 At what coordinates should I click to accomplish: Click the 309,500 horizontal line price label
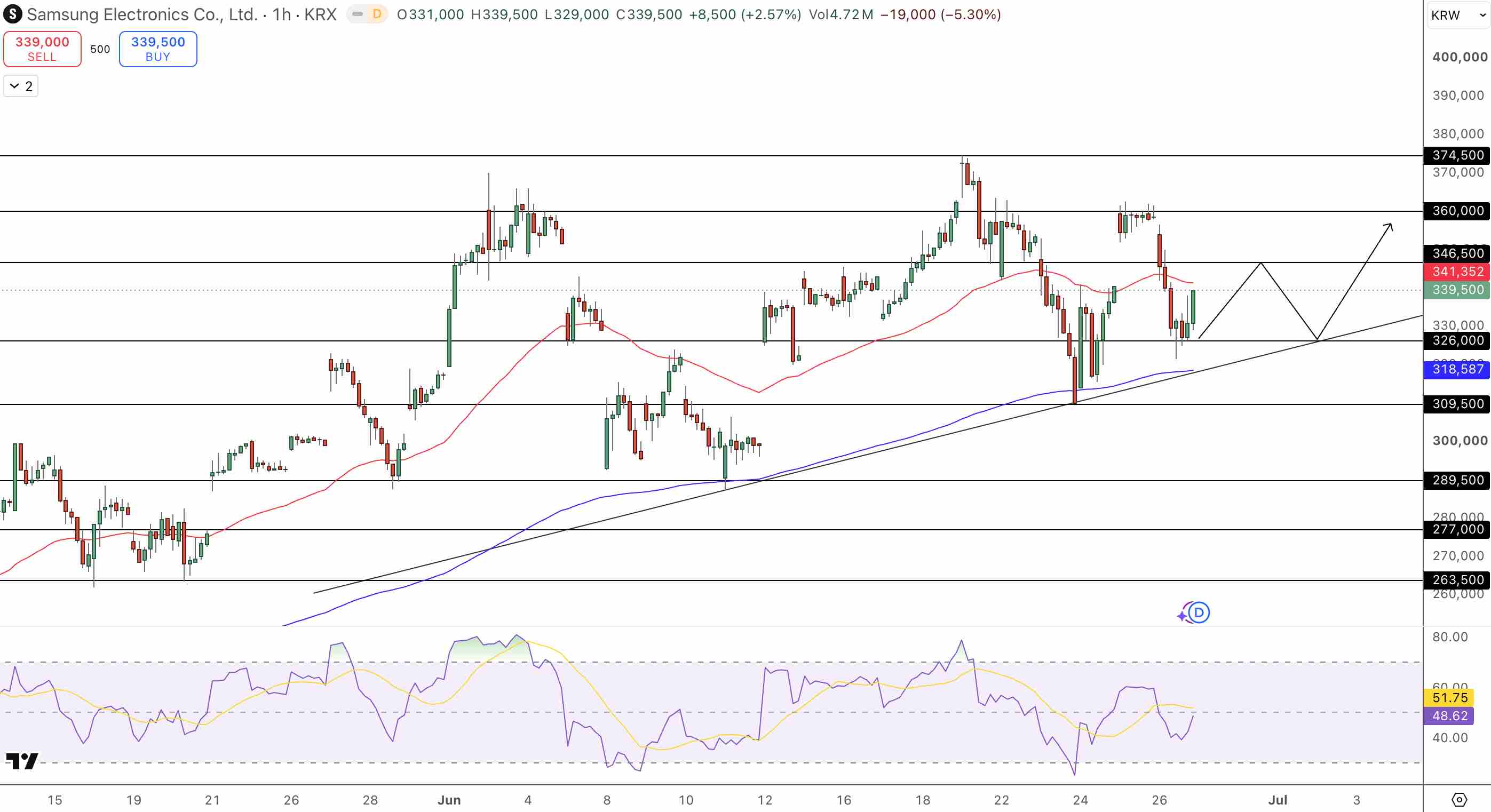pyautogui.click(x=1457, y=404)
